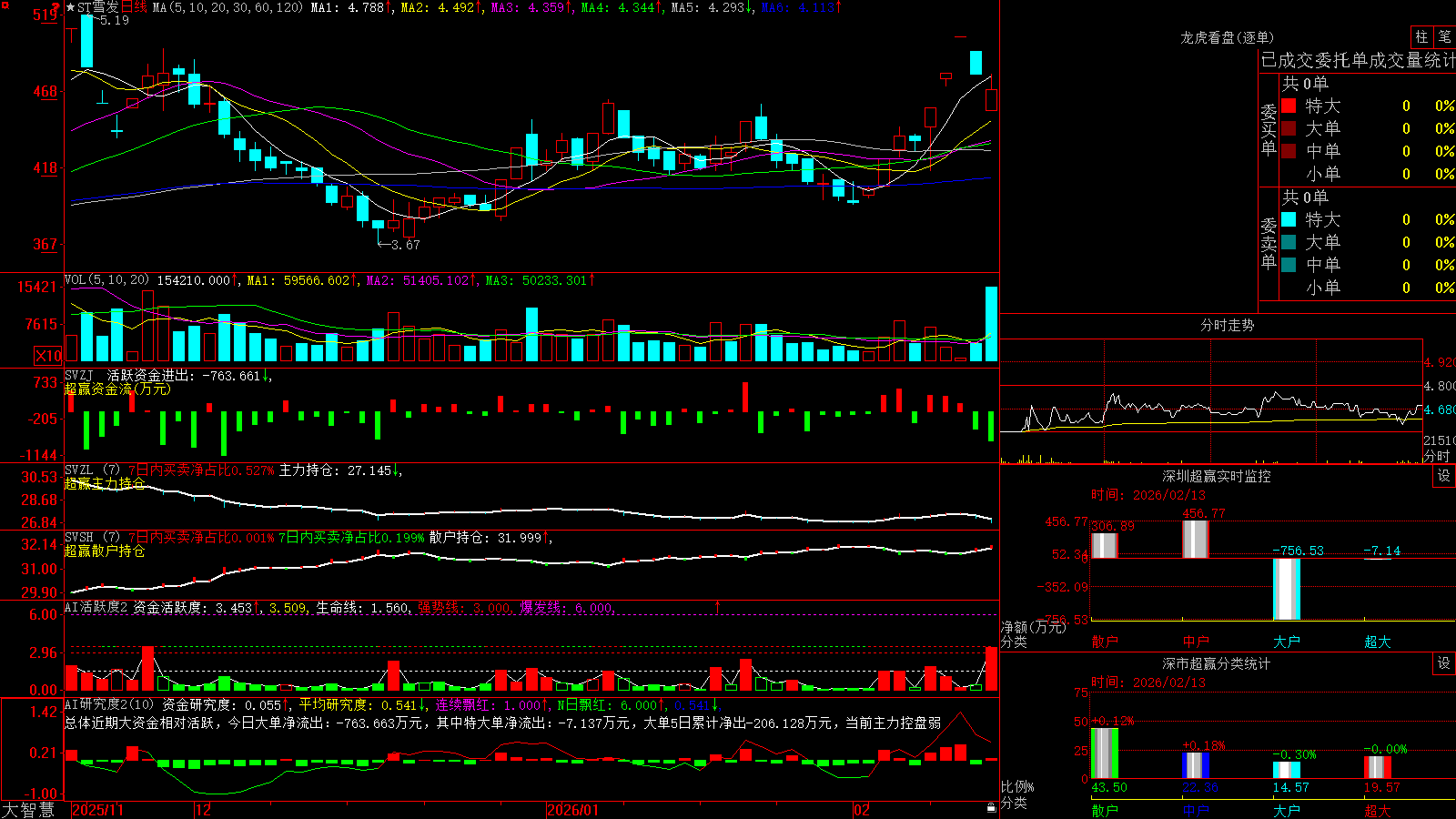Click the AI研究度2(10) indicator title
This screenshot has width=1456, height=819.
109,704
